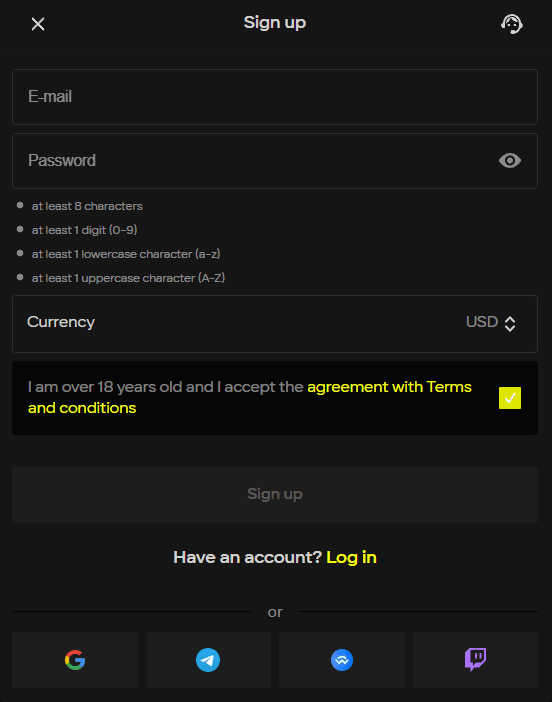The height and width of the screenshot is (702, 552).
Task: Click the USD currency value
Action: (482, 322)
